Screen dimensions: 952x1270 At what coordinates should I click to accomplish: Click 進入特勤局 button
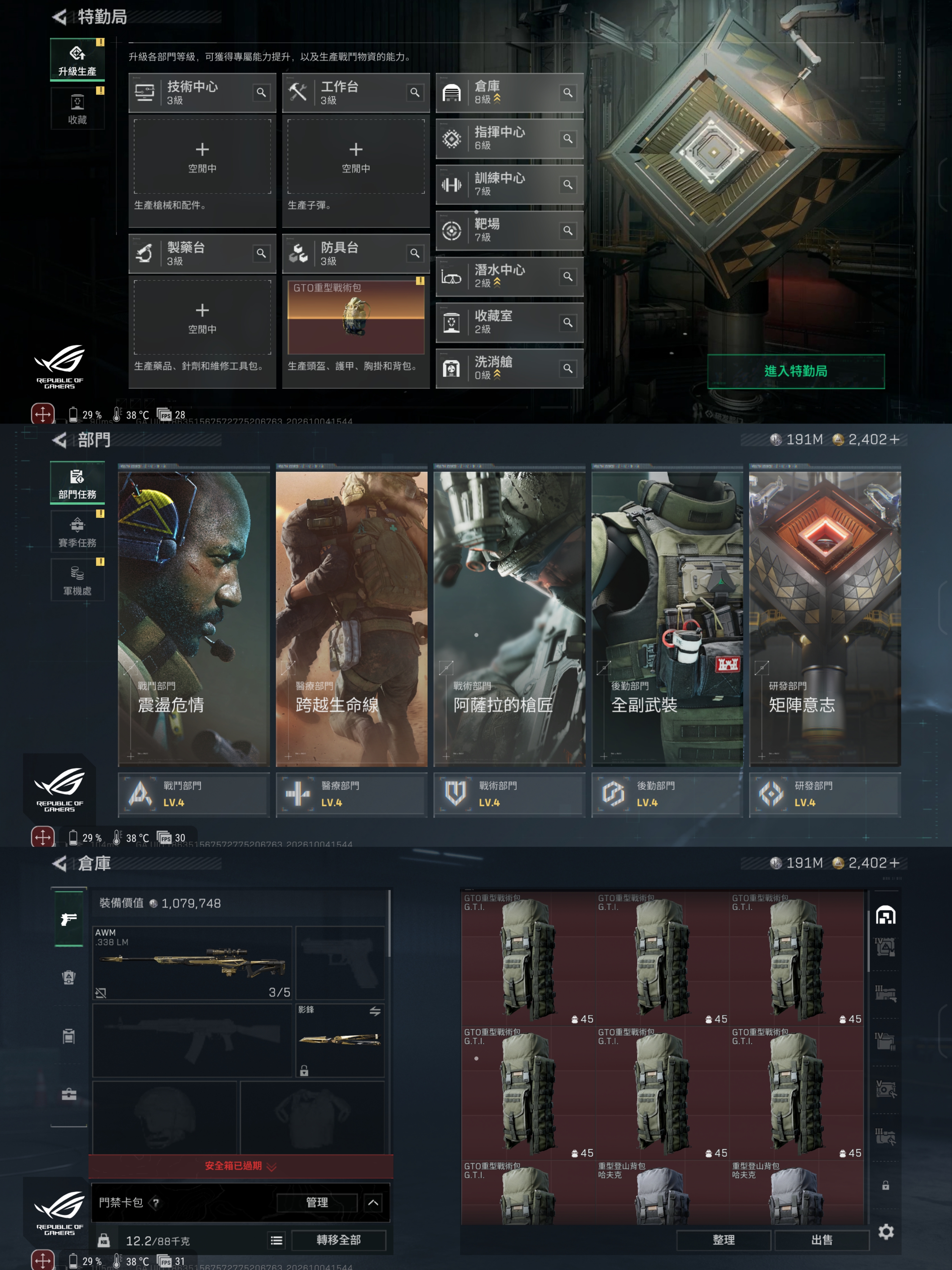click(x=796, y=371)
